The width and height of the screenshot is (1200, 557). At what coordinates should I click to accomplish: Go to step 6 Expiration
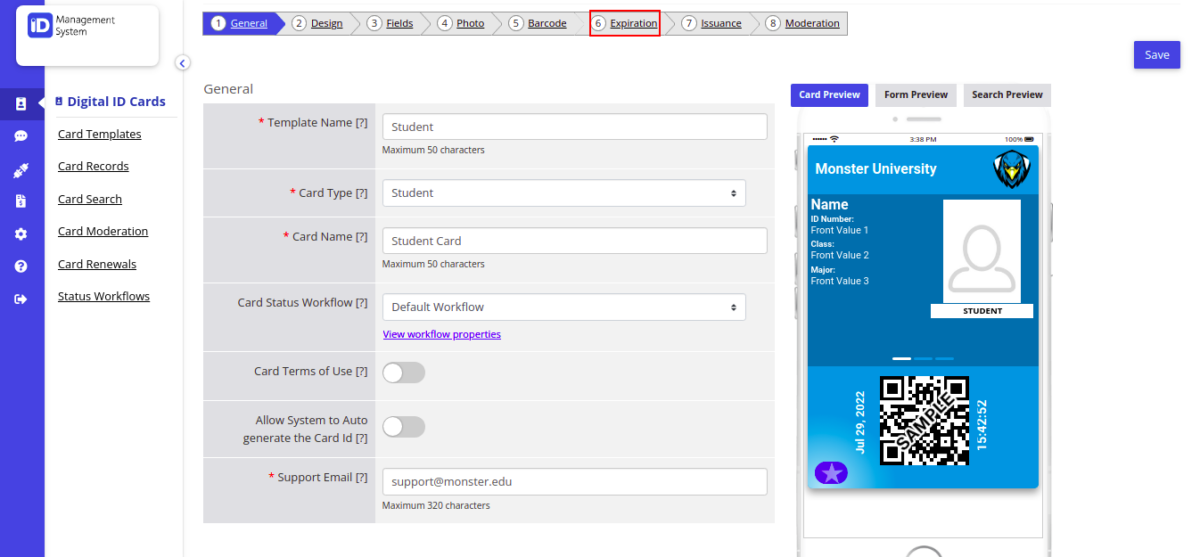[625, 23]
